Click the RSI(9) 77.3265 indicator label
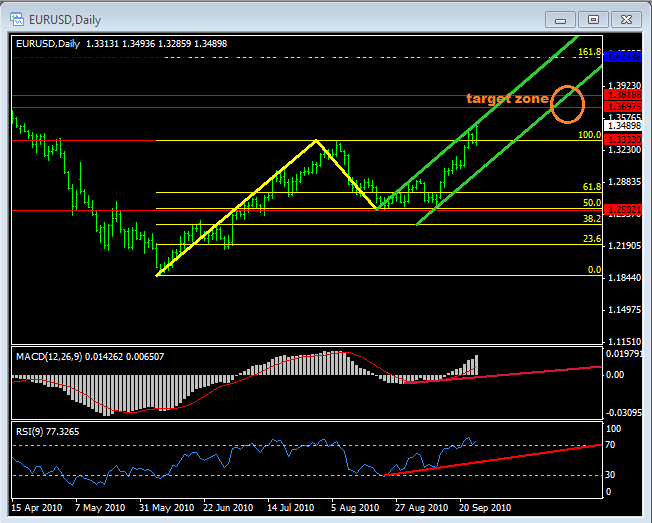The width and height of the screenshot is (652, 523). 47,432
